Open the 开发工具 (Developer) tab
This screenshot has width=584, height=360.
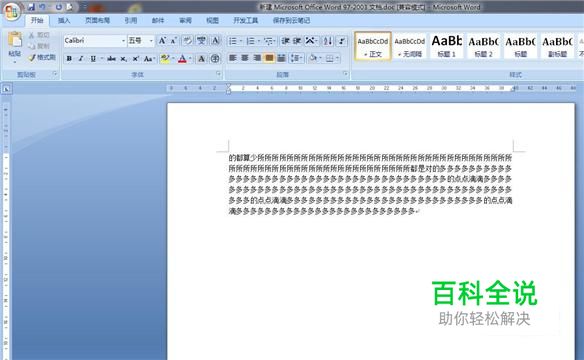(x=246, y=20)
